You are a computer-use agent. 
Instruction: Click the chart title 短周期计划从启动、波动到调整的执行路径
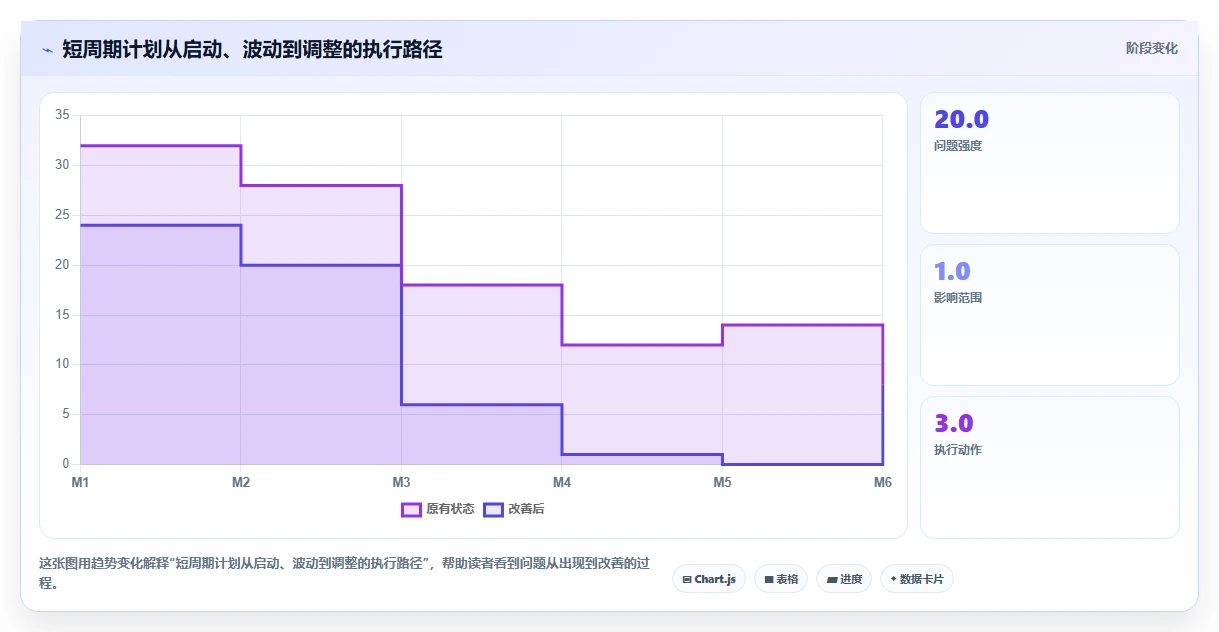252,49
